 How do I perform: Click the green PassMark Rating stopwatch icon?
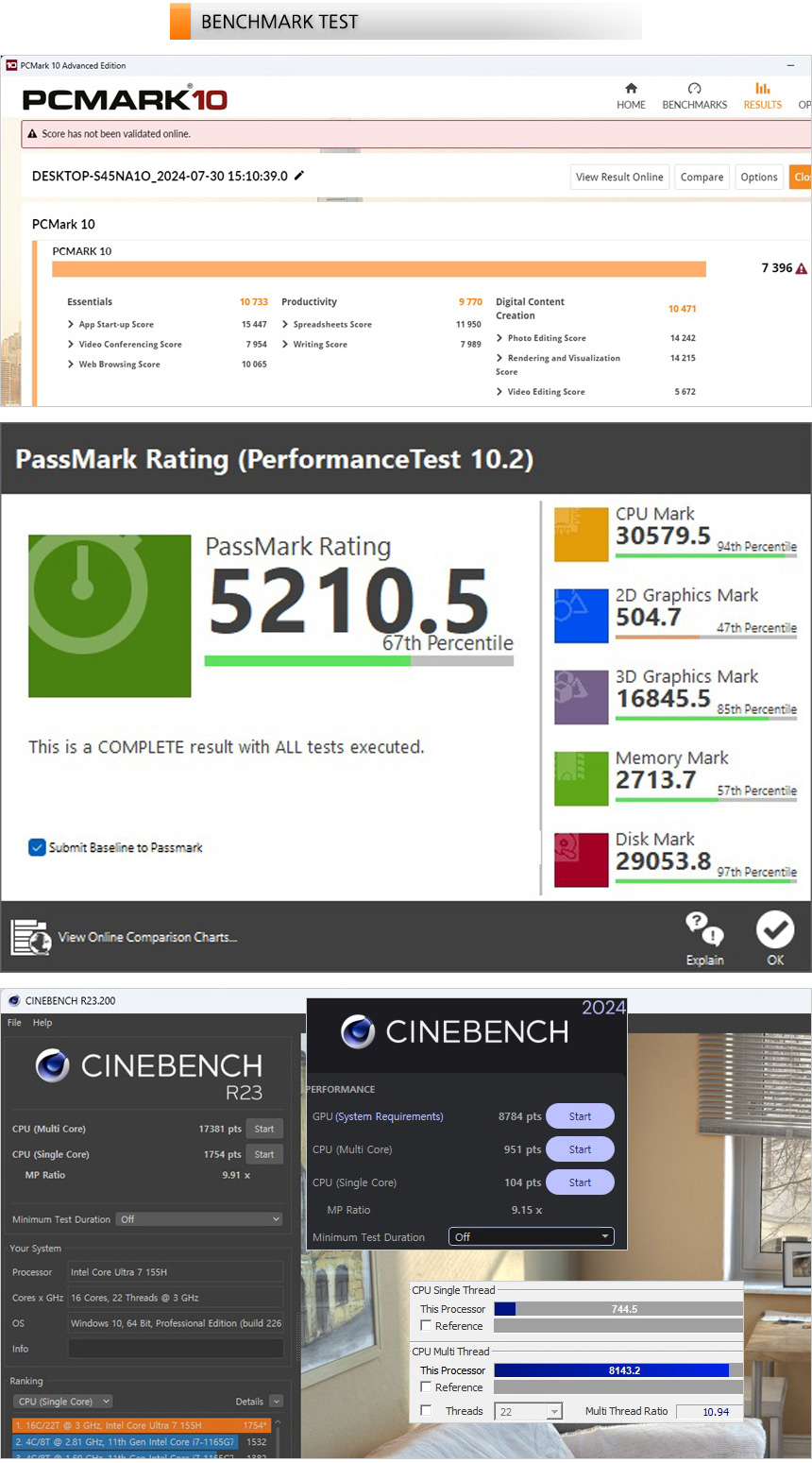point(110,616)
